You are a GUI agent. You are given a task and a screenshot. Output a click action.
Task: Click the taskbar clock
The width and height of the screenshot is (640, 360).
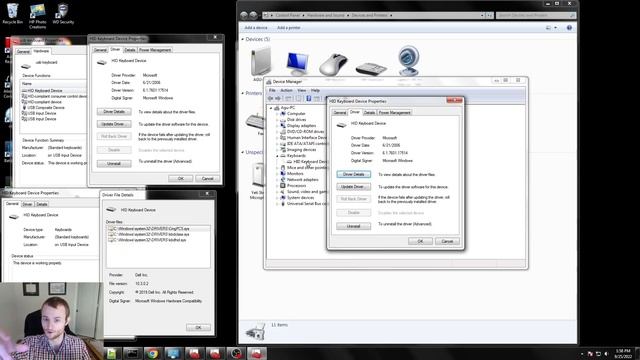click(623, 353)
